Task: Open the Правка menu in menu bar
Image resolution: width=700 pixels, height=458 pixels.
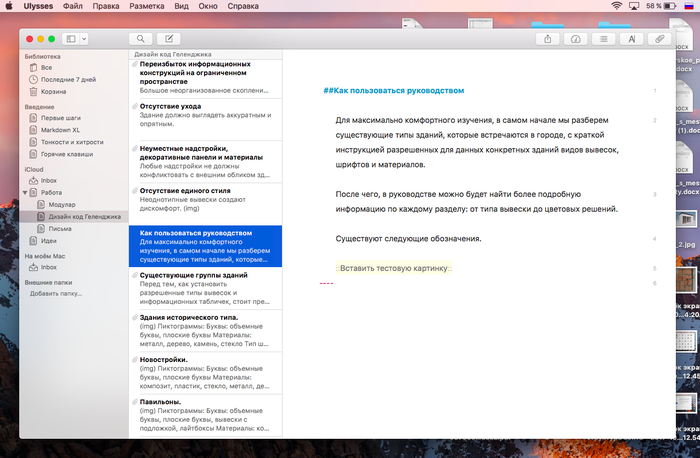Action: [x=105, y=6]
